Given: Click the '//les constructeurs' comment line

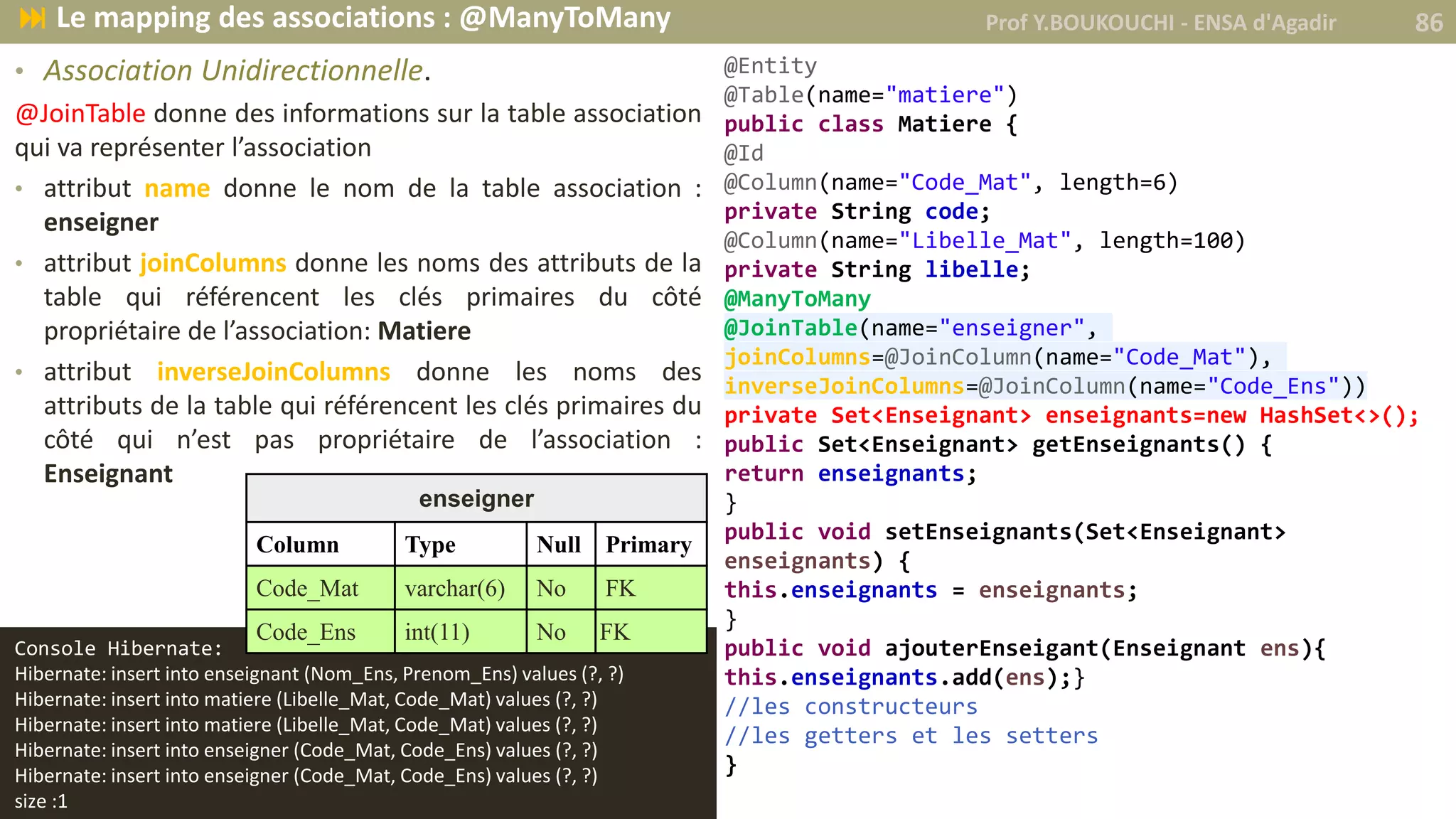Looking at the screenshot, I should click(850, 707).
